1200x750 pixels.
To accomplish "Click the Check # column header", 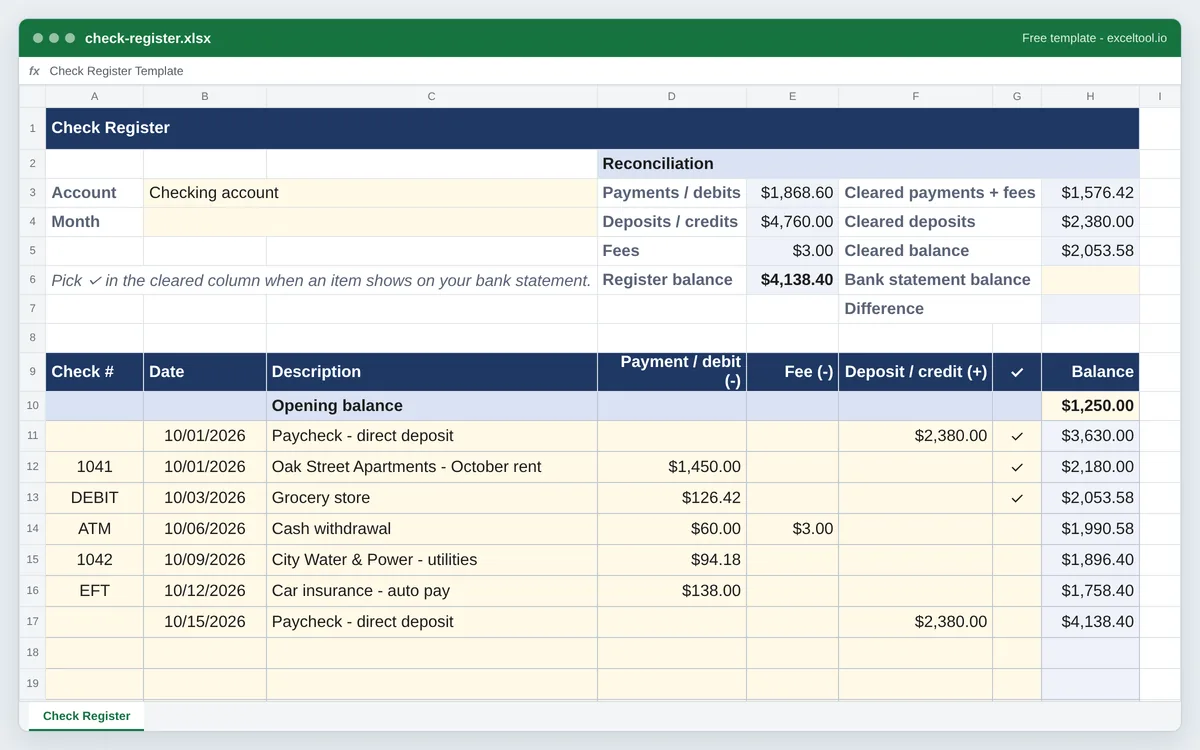I will tap(94, 372).
